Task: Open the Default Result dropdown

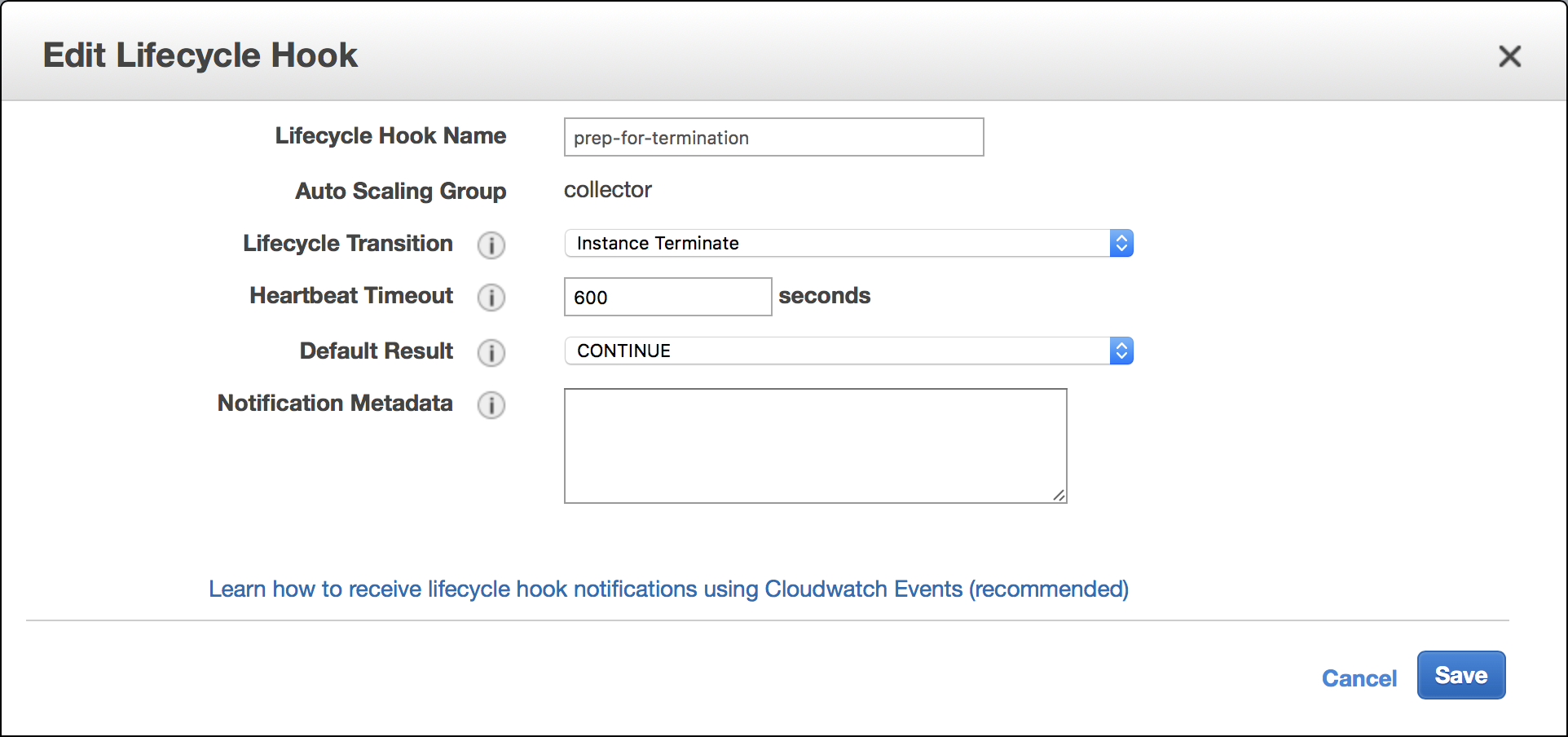Action: coord(848,351)
